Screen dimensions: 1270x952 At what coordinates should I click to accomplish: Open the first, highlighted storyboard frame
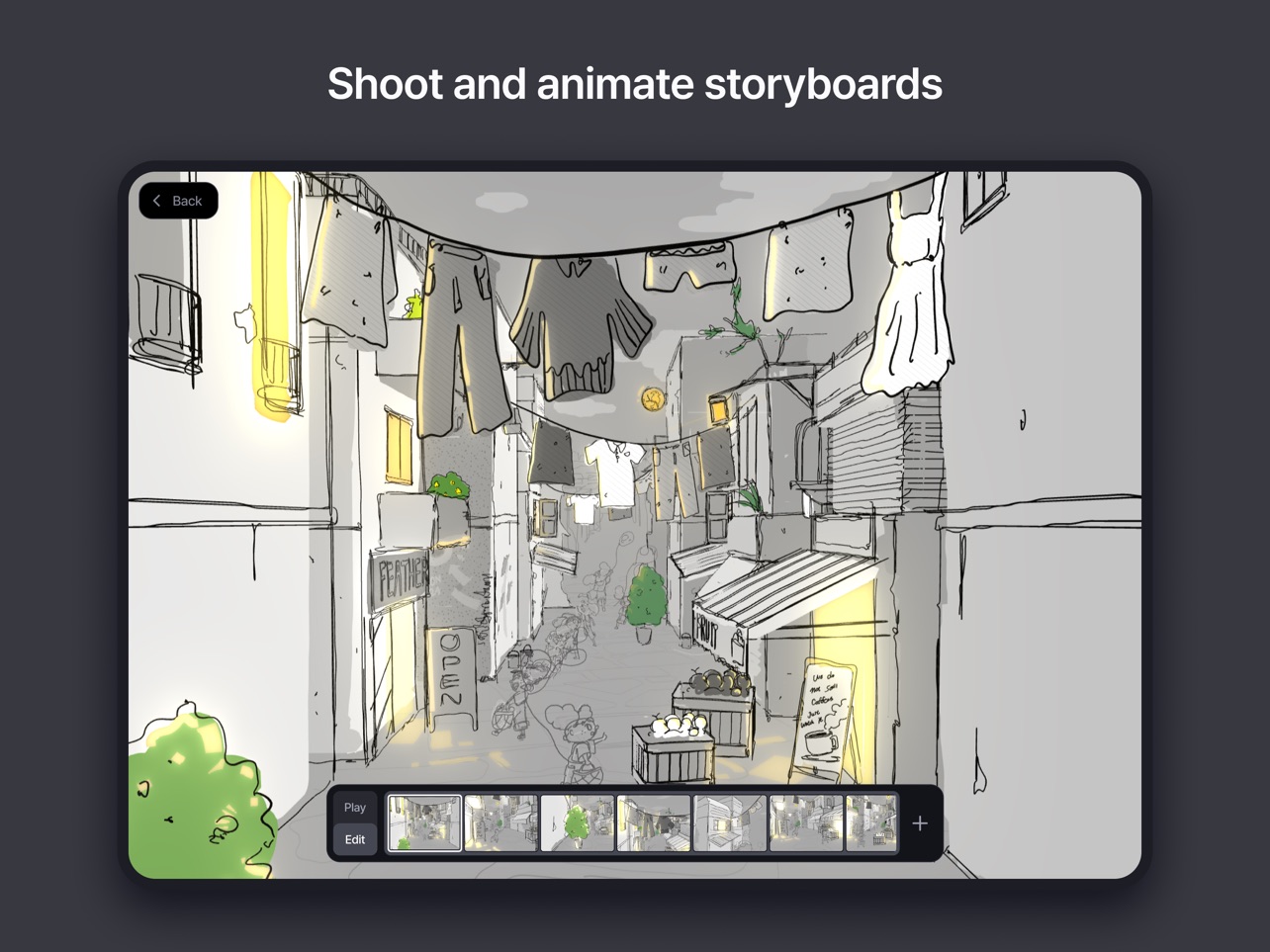tap(424, 823)
